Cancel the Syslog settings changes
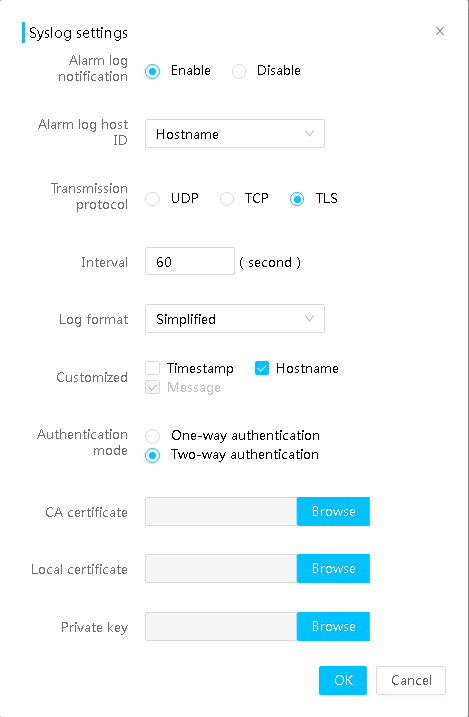The width and height of the screenshot is (469, 717). click(x=411, y=680)
